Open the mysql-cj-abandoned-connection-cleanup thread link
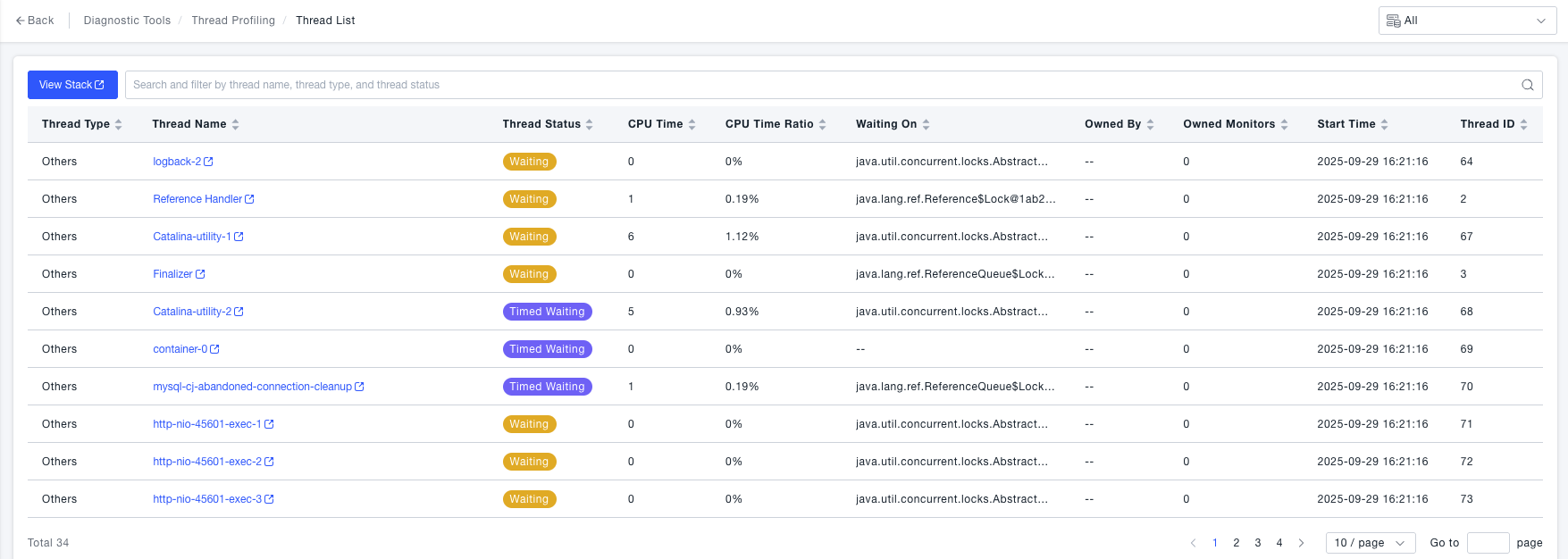This screenshot has width=1568, height=559. [253, 387]
